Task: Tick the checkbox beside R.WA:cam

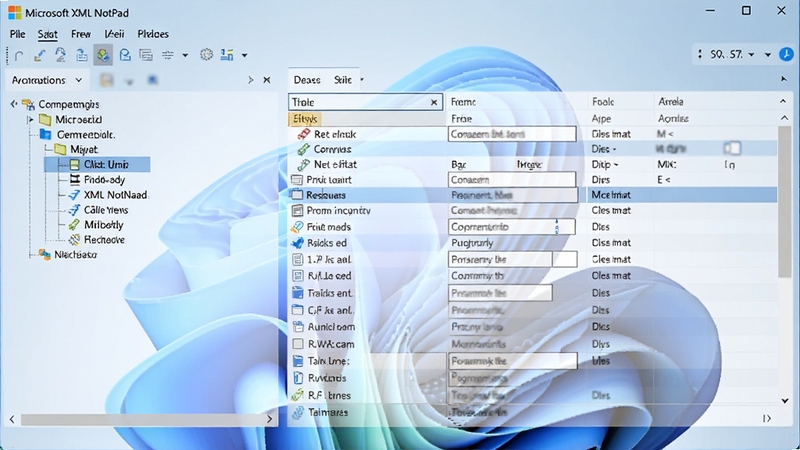Action: point(297,344)
